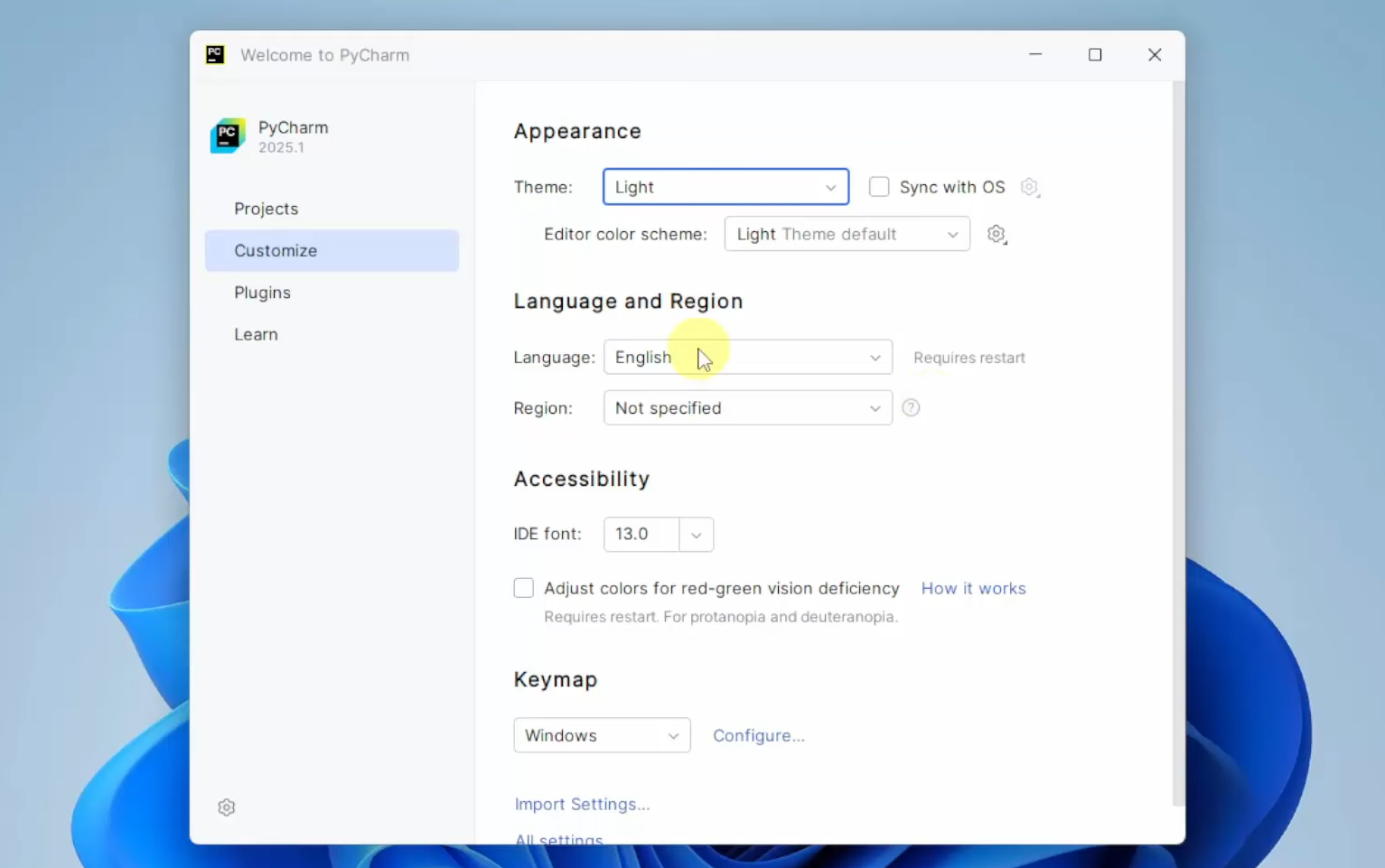This screenshot has height=868, width=1385.
Task: Click the gear beside Editor color scheme
Action: coord(997,234)
